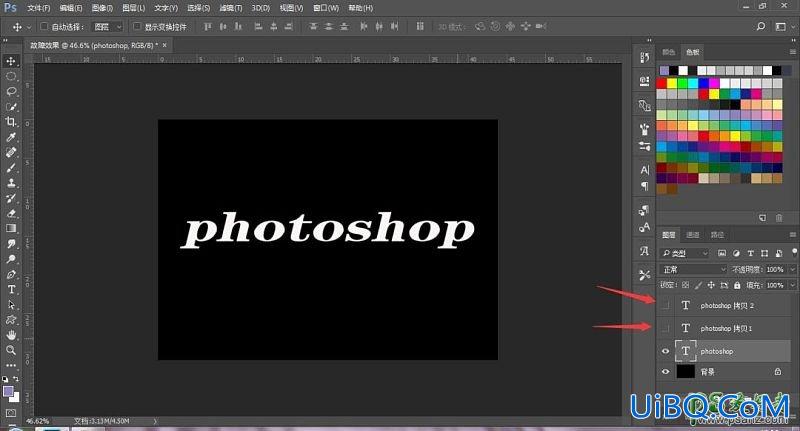Image resolution: width=800 pixels, height=431 pixels.
Task: Open the 滤镜(T) menu
Action: 231,8
